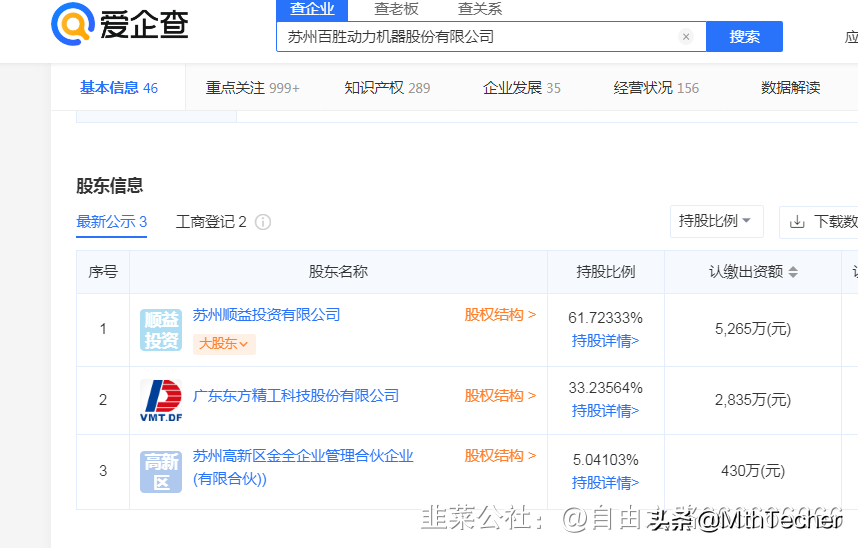The height and width of the screenshot is (548, 858).
Task: Click the 下载数据 button
Action: [x=819, y=222]
